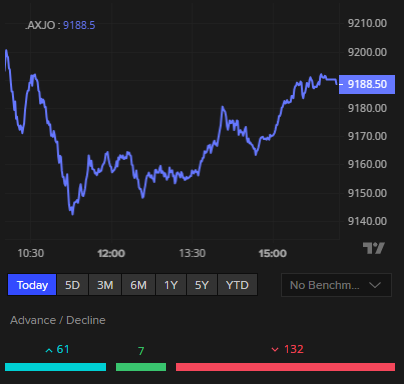The width and height of the screenshot is (404, 384).
Task: Click the green up-arrow advance icon
Action: (x=49, y=350)
